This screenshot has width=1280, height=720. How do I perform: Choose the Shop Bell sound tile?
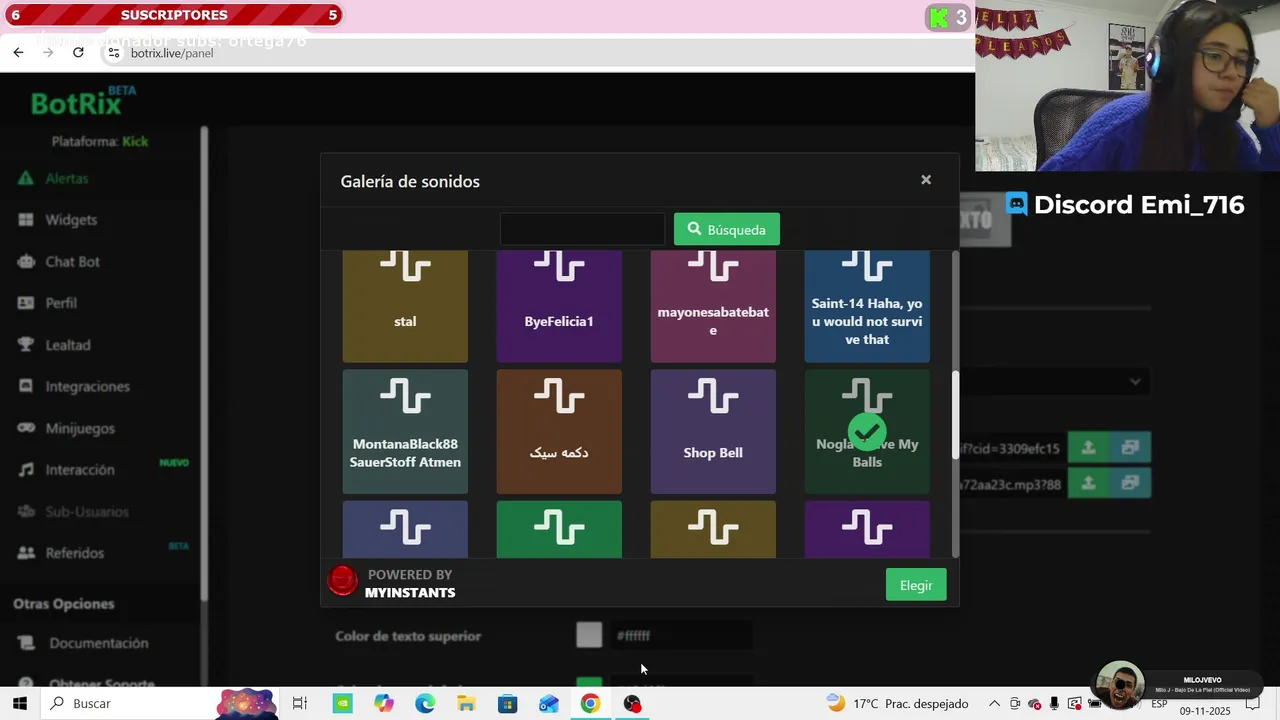[x=713, y=432]
